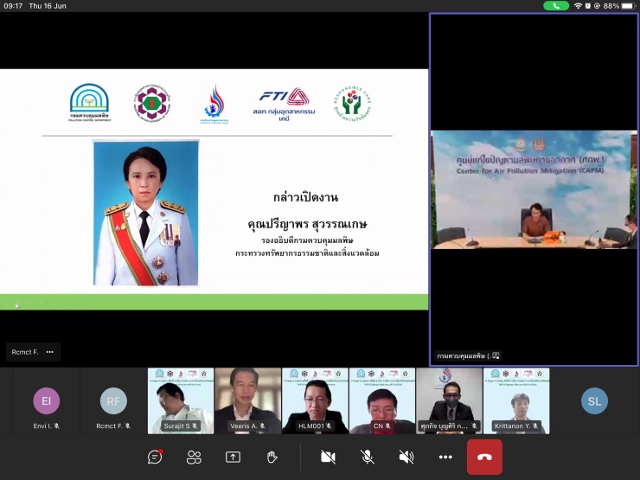This screenshot has height=480, width=640.
Task: Tap the CAPM conference room video feed
Action: pyautogui.click(x=534, y=190)
